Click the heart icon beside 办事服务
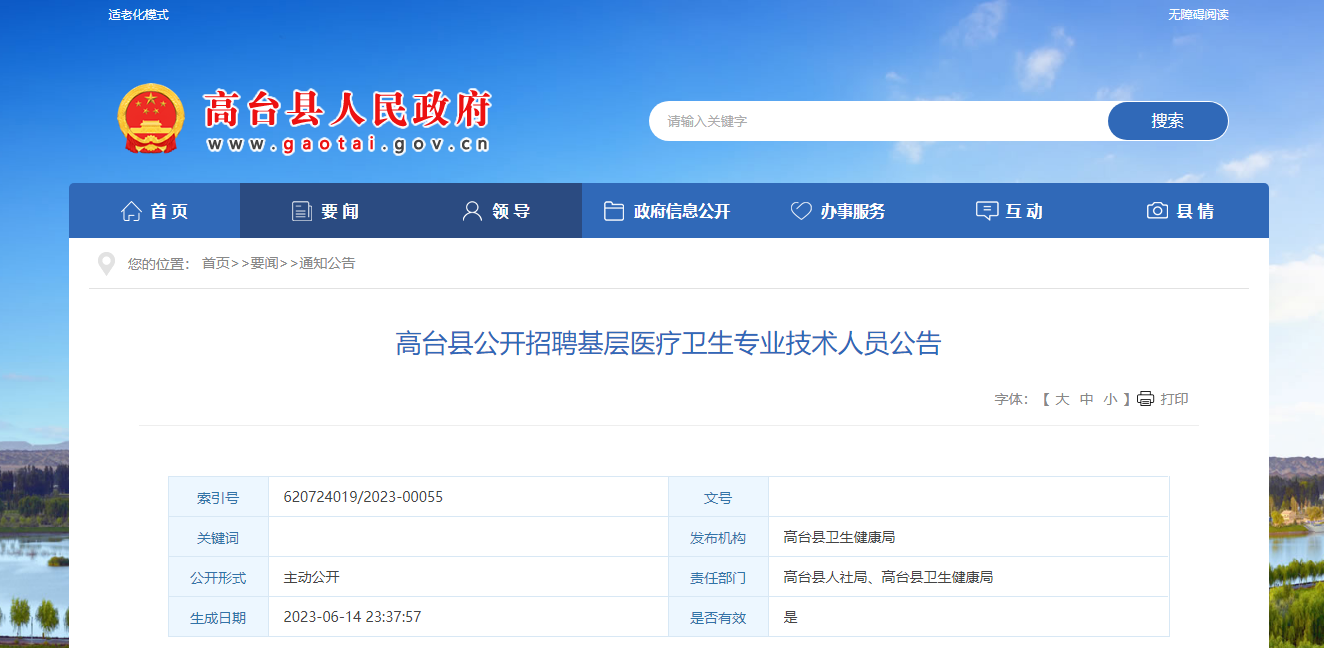 pyautogui.click(x=801, y=211)
